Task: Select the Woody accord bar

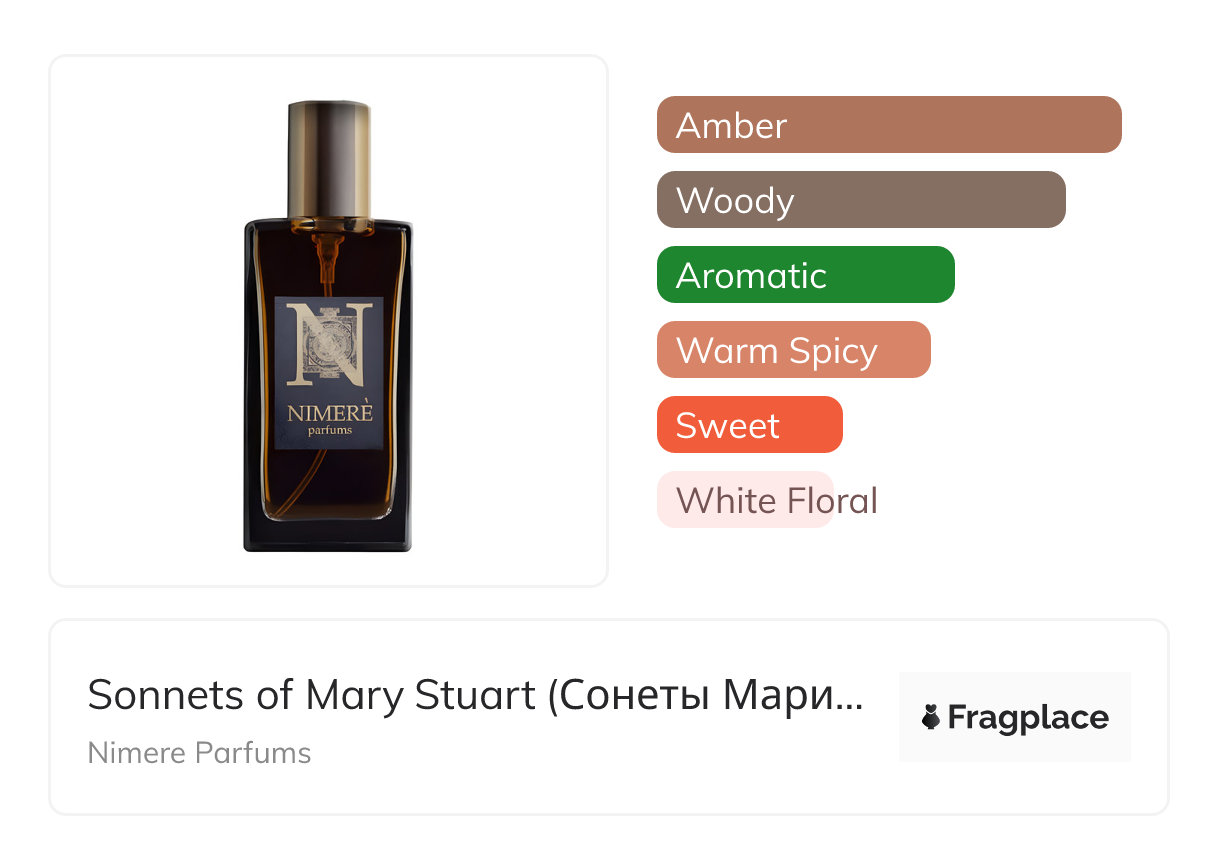Action: click(860, 200)
